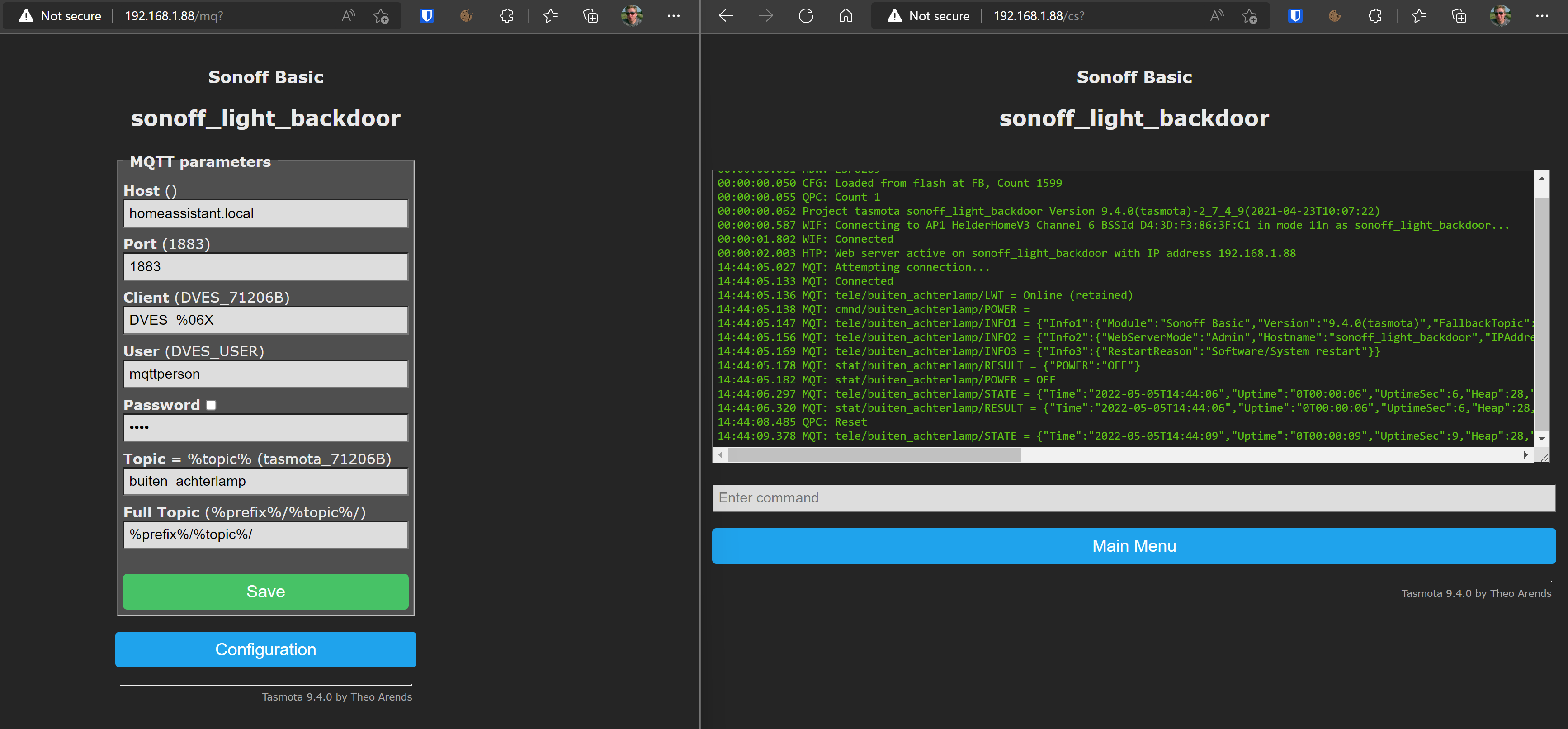The image size is (1568, 729).
Task: Click the back navigation arrow
Action: pyautogui.click(x=726, y=16)
